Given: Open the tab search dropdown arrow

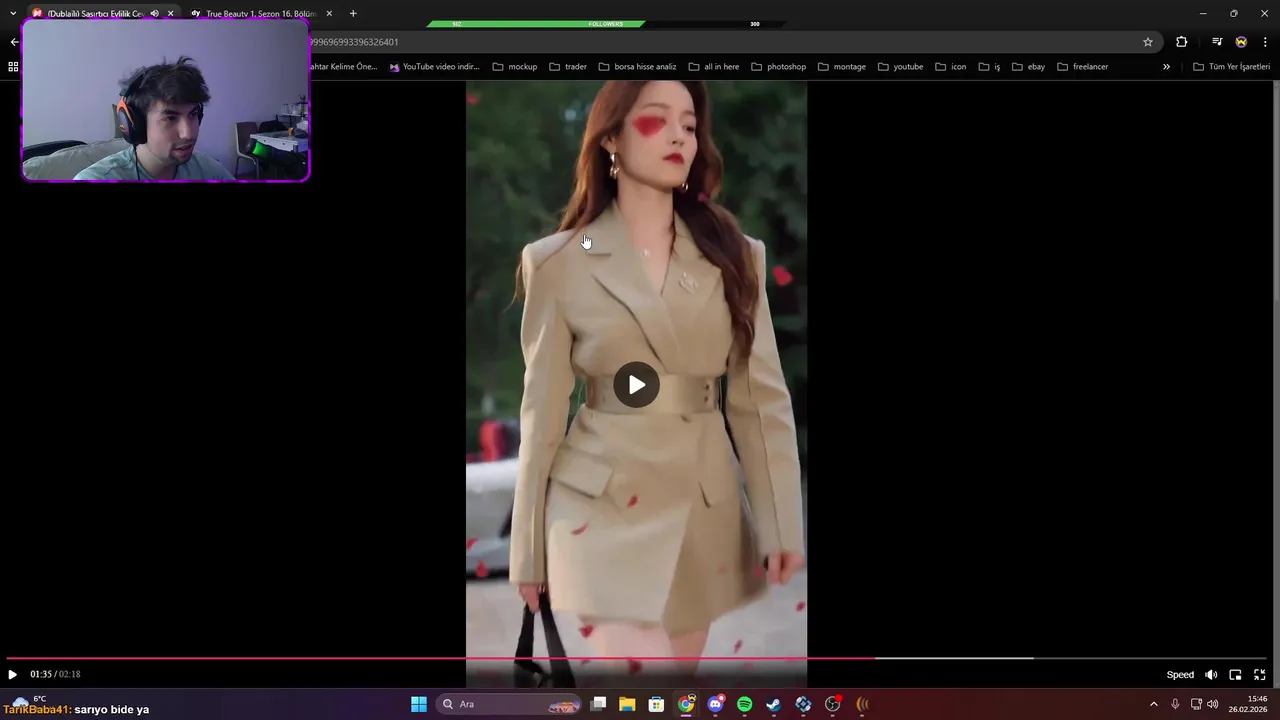Looking at the screenshot, I should tap(12, 14).
